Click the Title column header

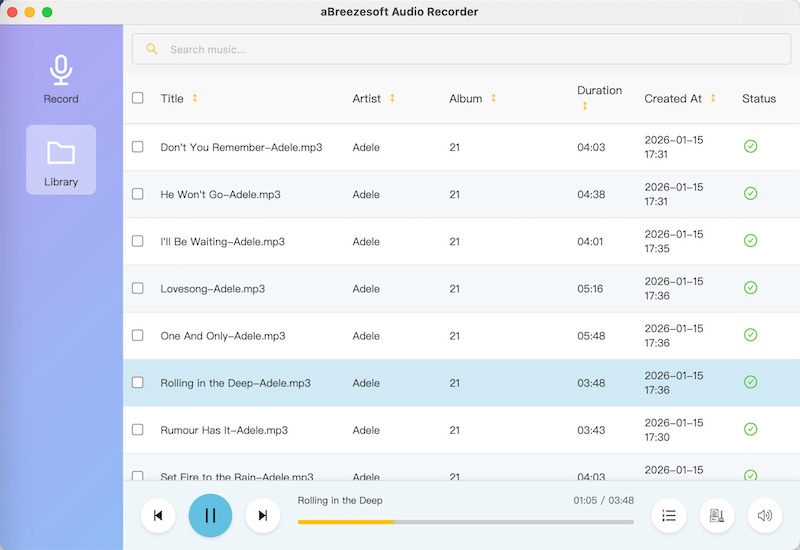click(x=172, y=98)
